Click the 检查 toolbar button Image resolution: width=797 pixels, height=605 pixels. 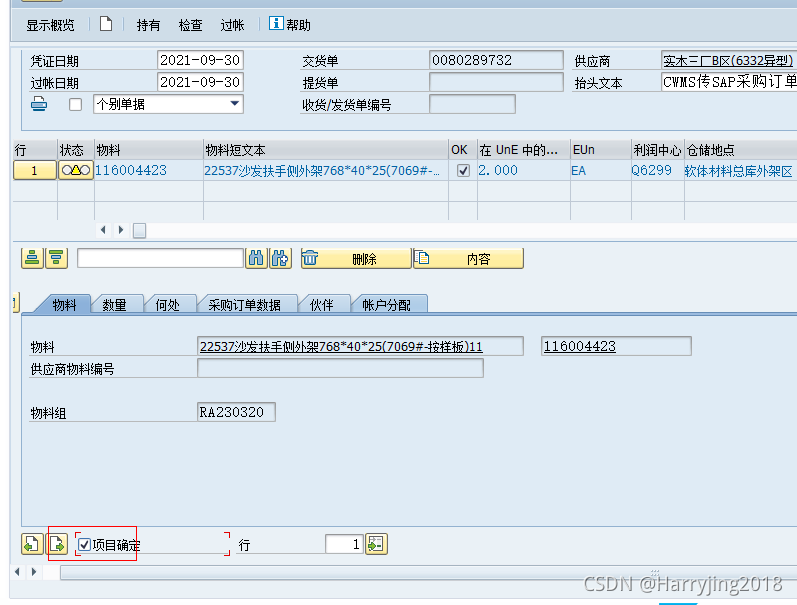pos(191,25)
